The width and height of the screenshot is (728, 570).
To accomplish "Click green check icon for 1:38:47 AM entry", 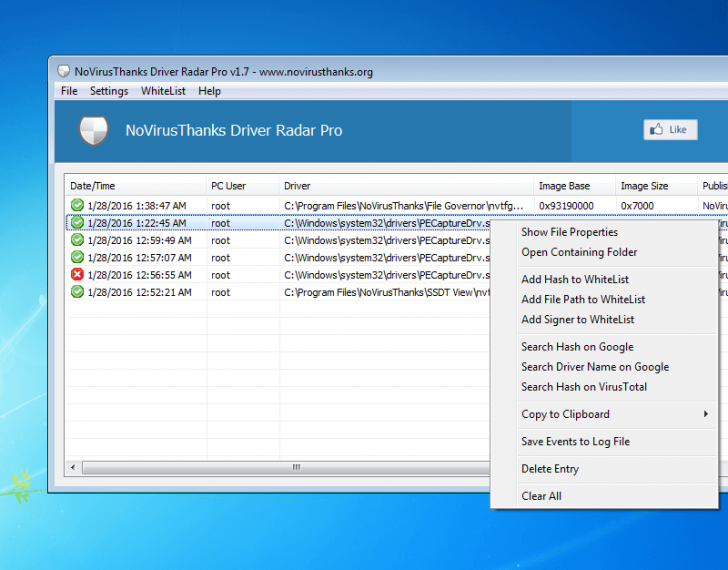I will point(77,205).
